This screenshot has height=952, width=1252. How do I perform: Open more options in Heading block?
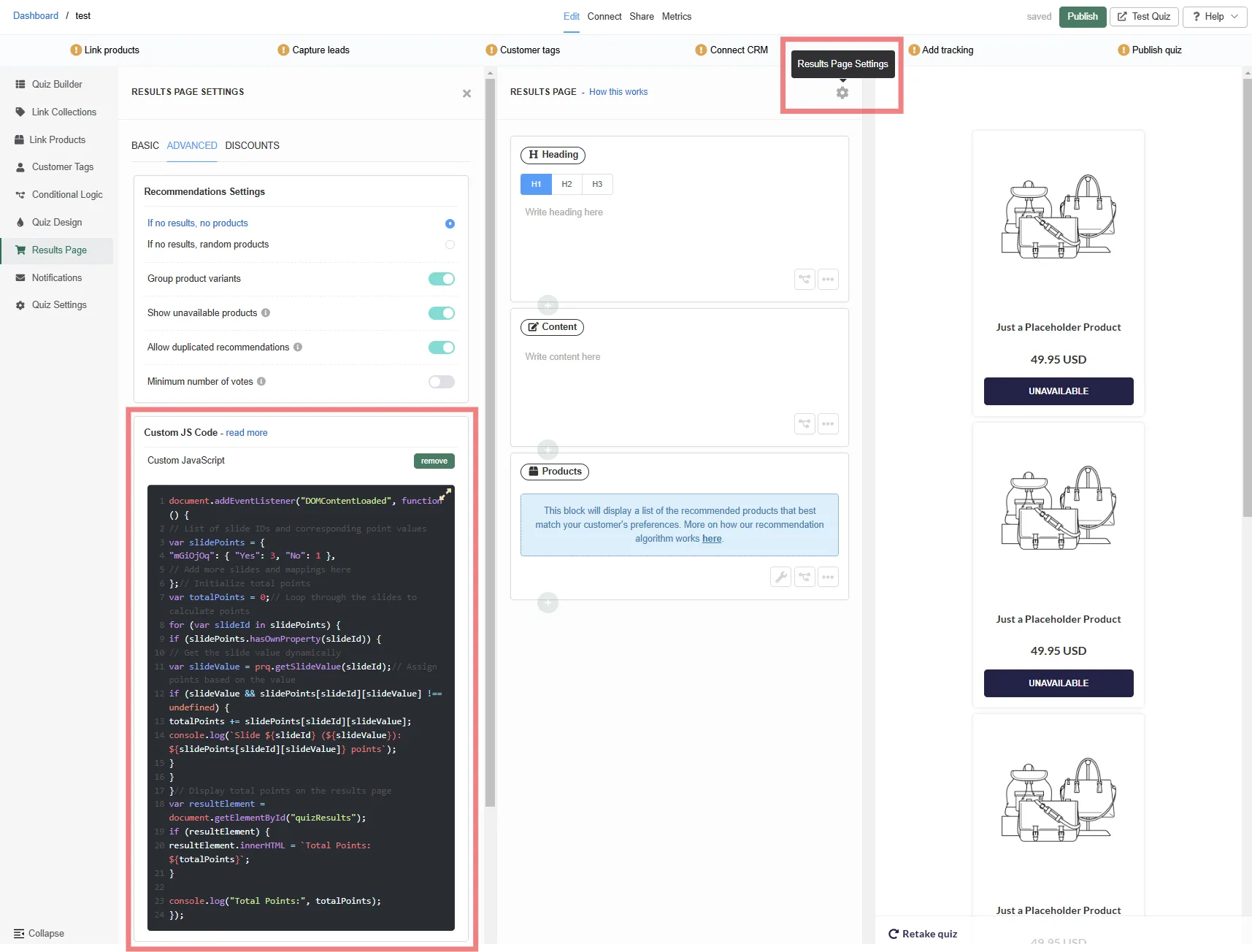click(828, 279)
